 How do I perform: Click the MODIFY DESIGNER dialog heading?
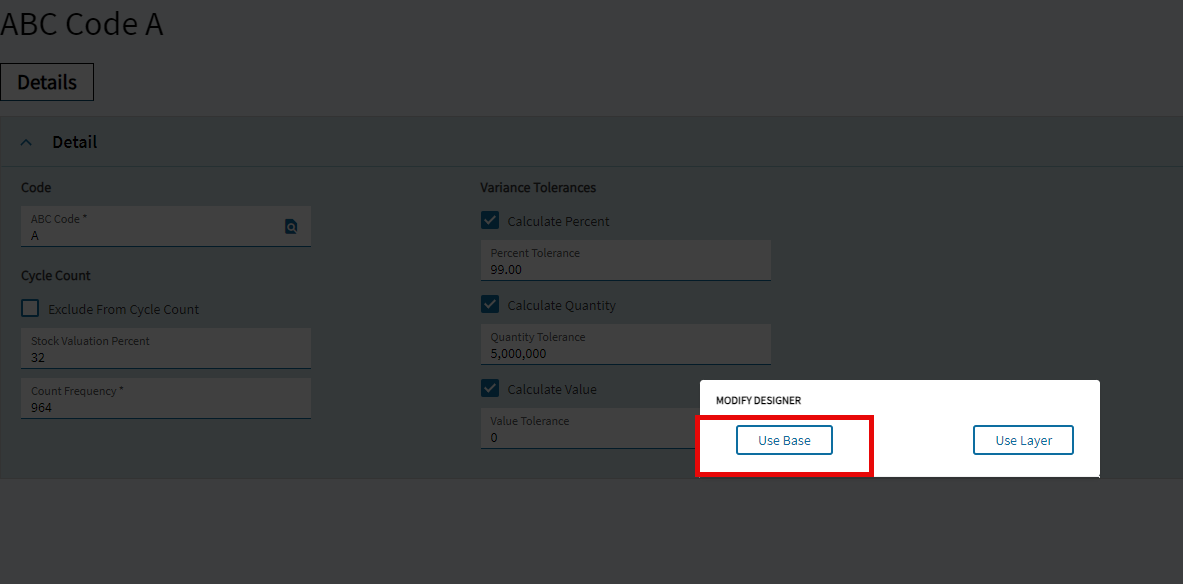pos(758,401)
